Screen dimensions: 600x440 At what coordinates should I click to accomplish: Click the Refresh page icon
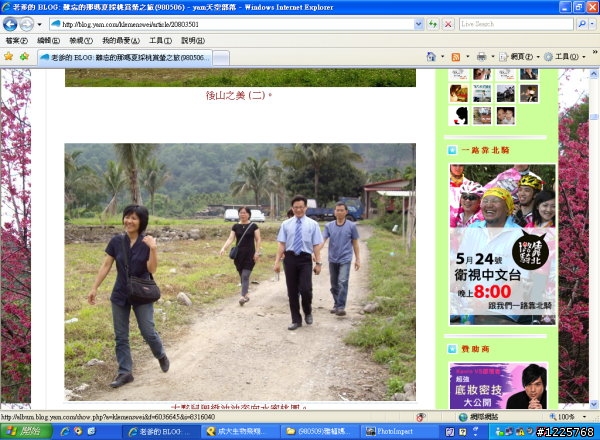click(433, 24)
